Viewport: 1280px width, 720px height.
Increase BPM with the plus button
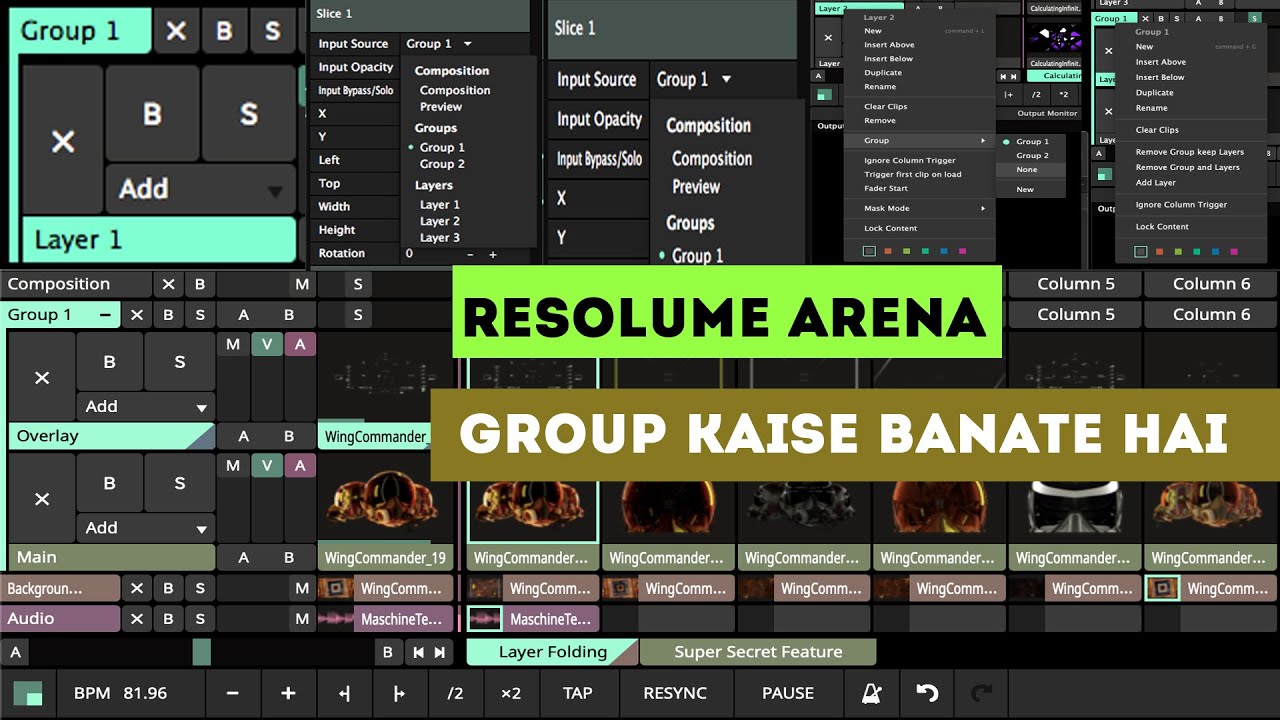(x=288, y=693)
